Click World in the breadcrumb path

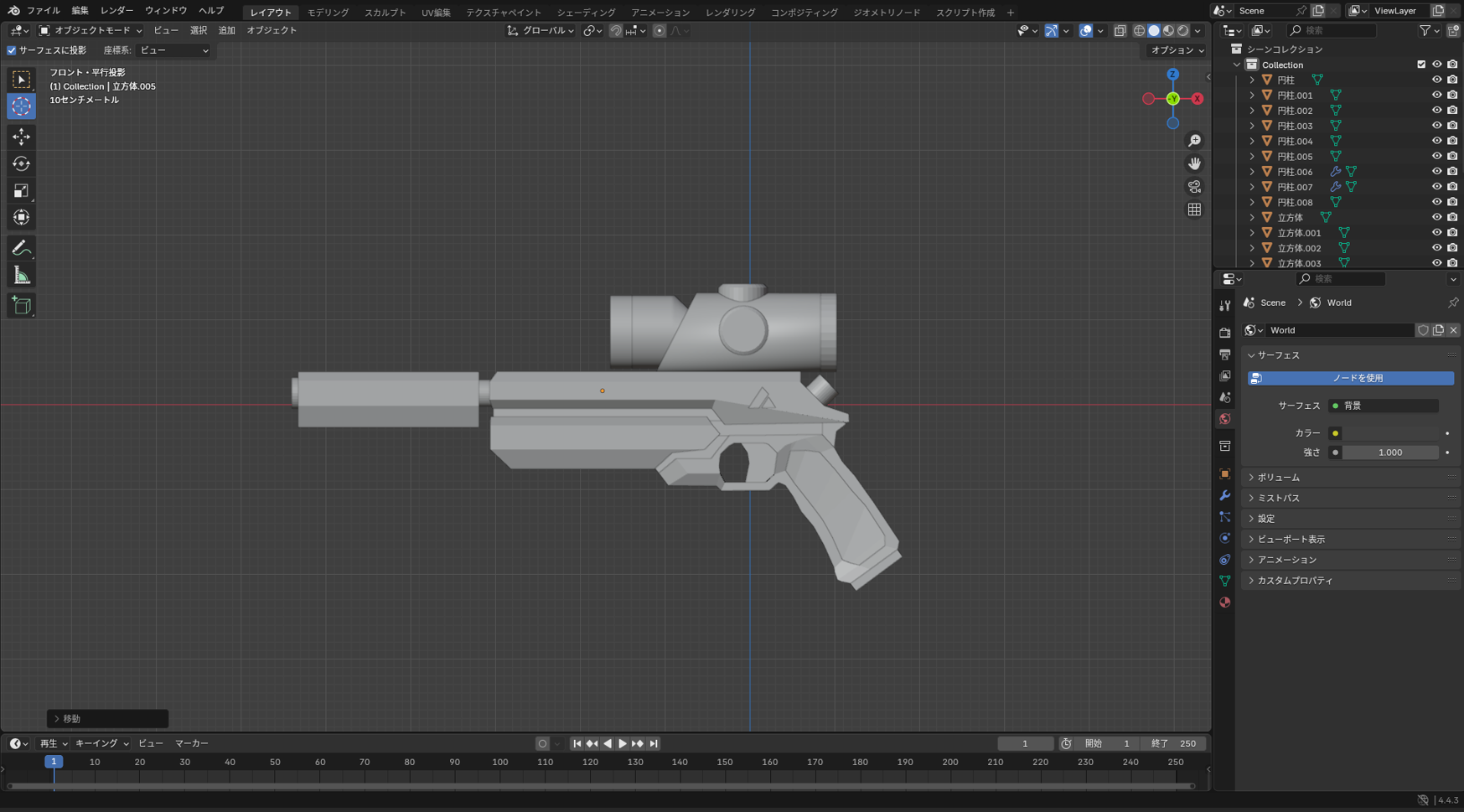(1339, 303)
